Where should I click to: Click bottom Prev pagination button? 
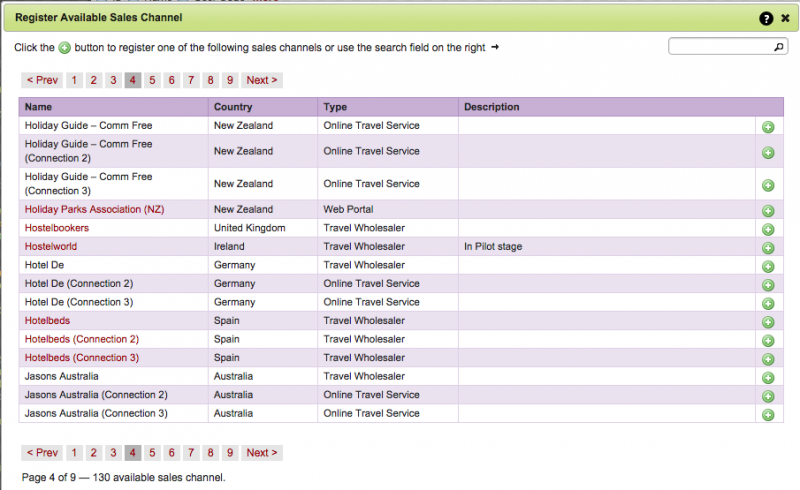point(42,453)
